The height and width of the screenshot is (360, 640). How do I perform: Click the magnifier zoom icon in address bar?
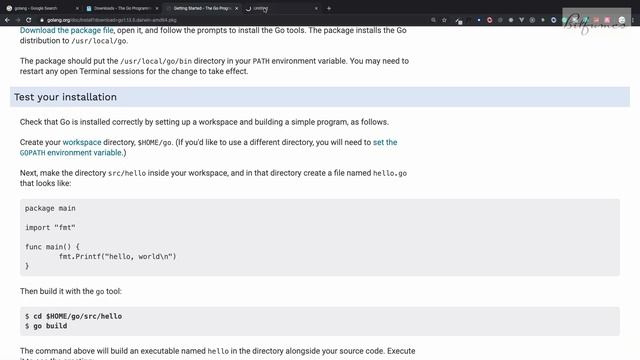point(433,20)
